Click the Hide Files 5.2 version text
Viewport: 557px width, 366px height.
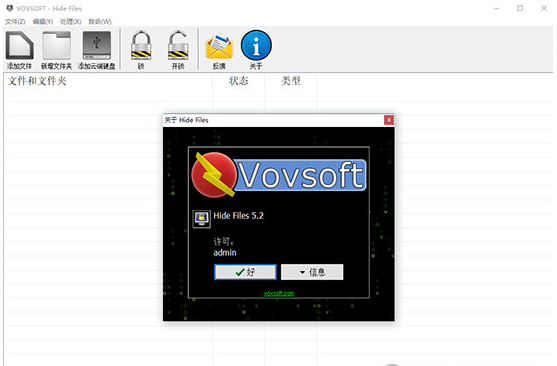[238, 216]
